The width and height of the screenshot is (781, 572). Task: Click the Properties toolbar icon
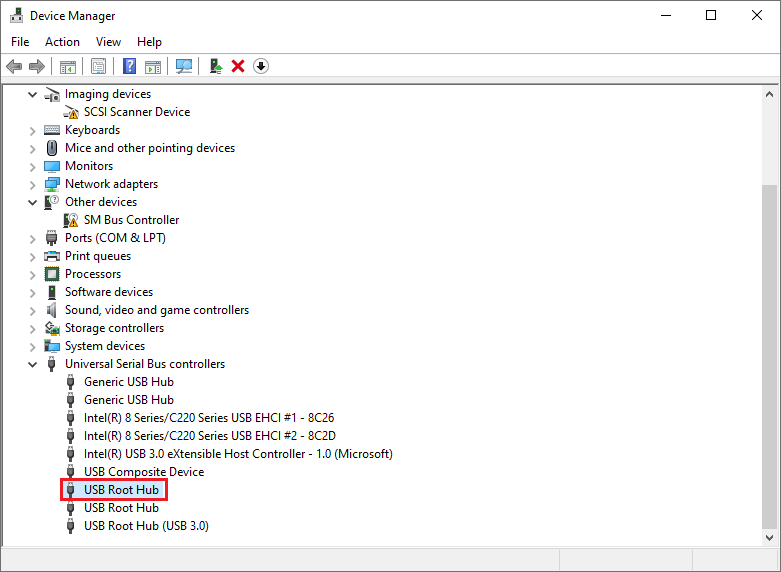click(x=99, y=66)
